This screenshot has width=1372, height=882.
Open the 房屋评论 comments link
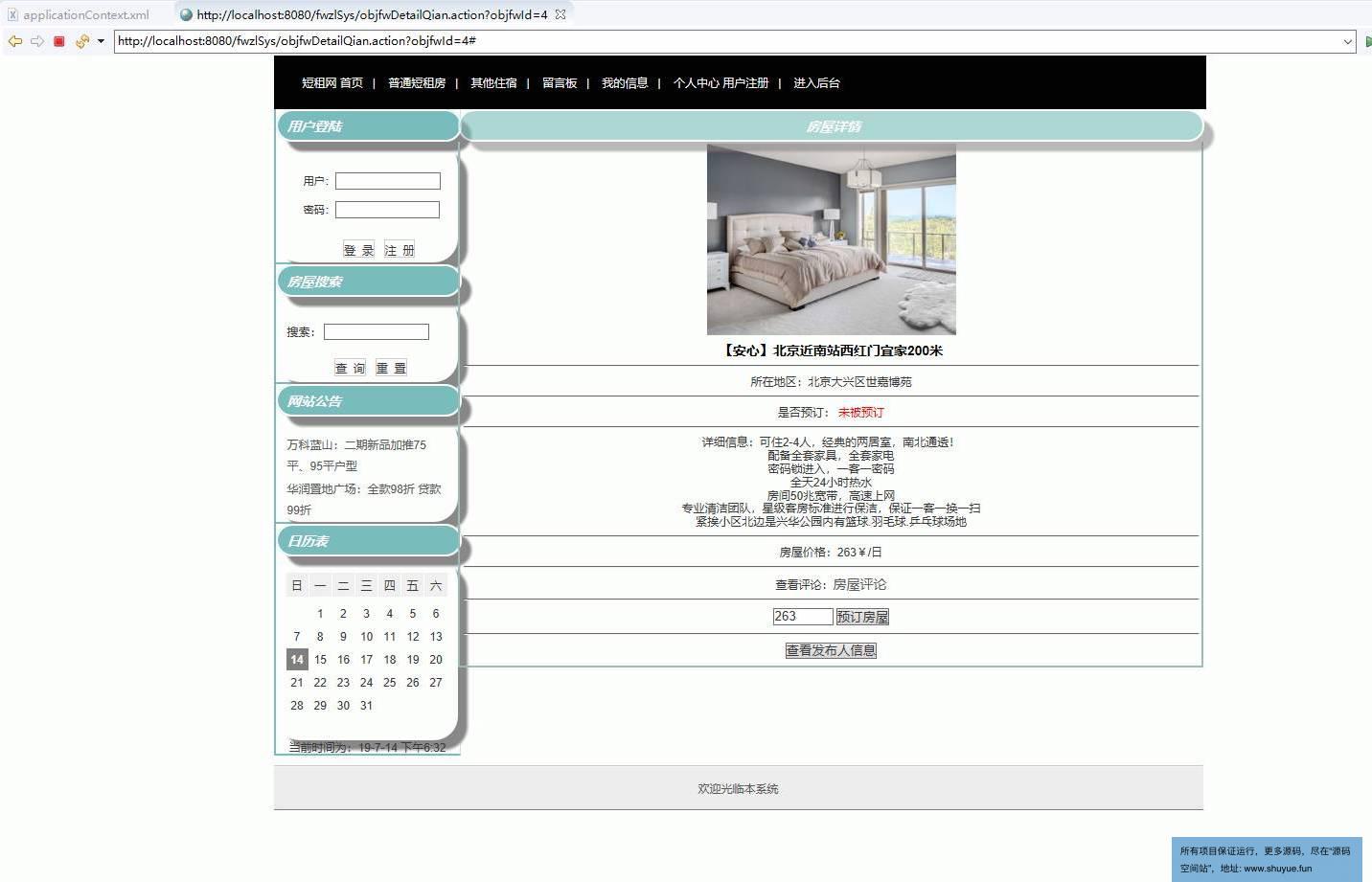point(859,584)
